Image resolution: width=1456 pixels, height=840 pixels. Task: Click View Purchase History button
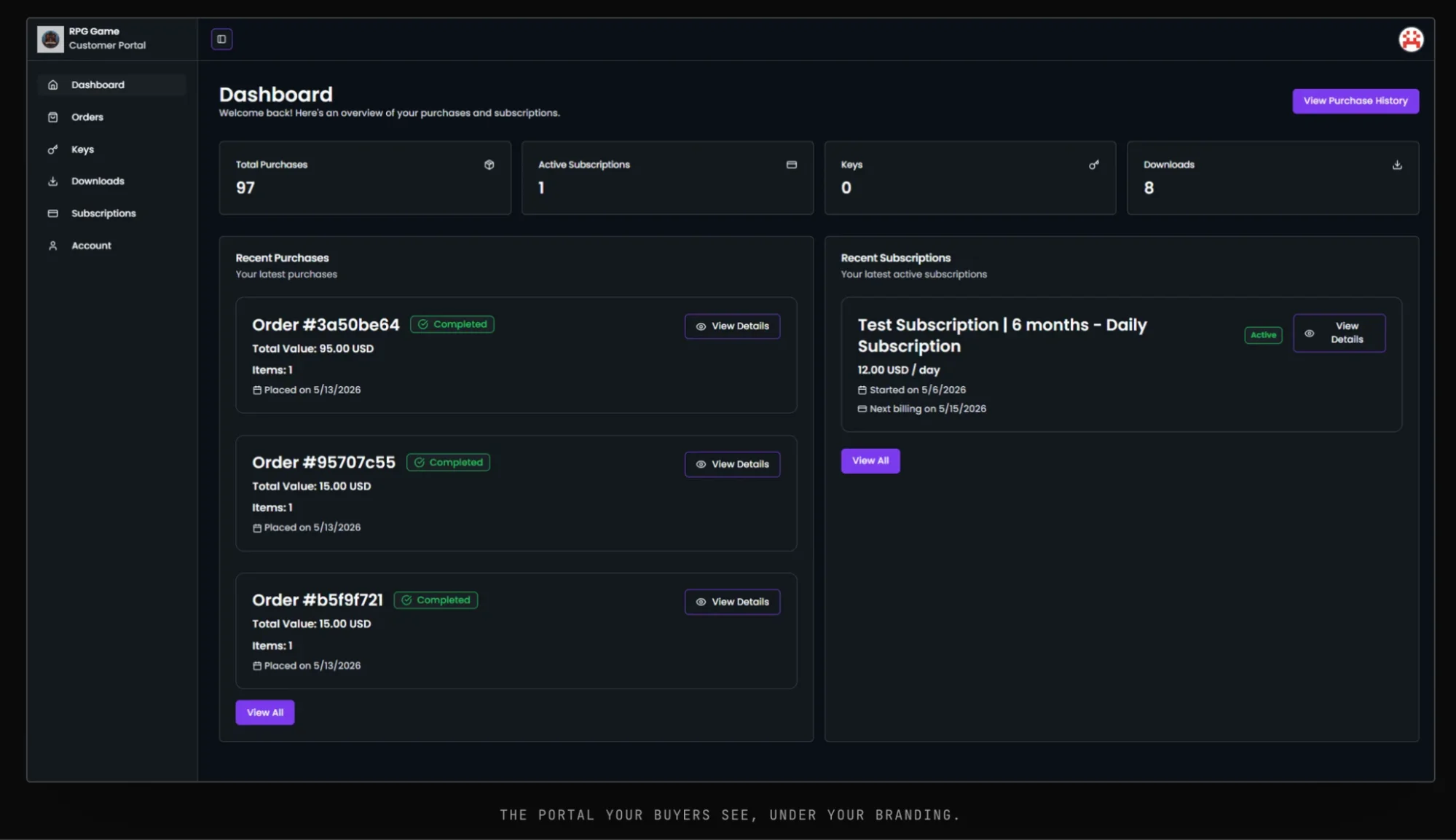point(1355,101)
